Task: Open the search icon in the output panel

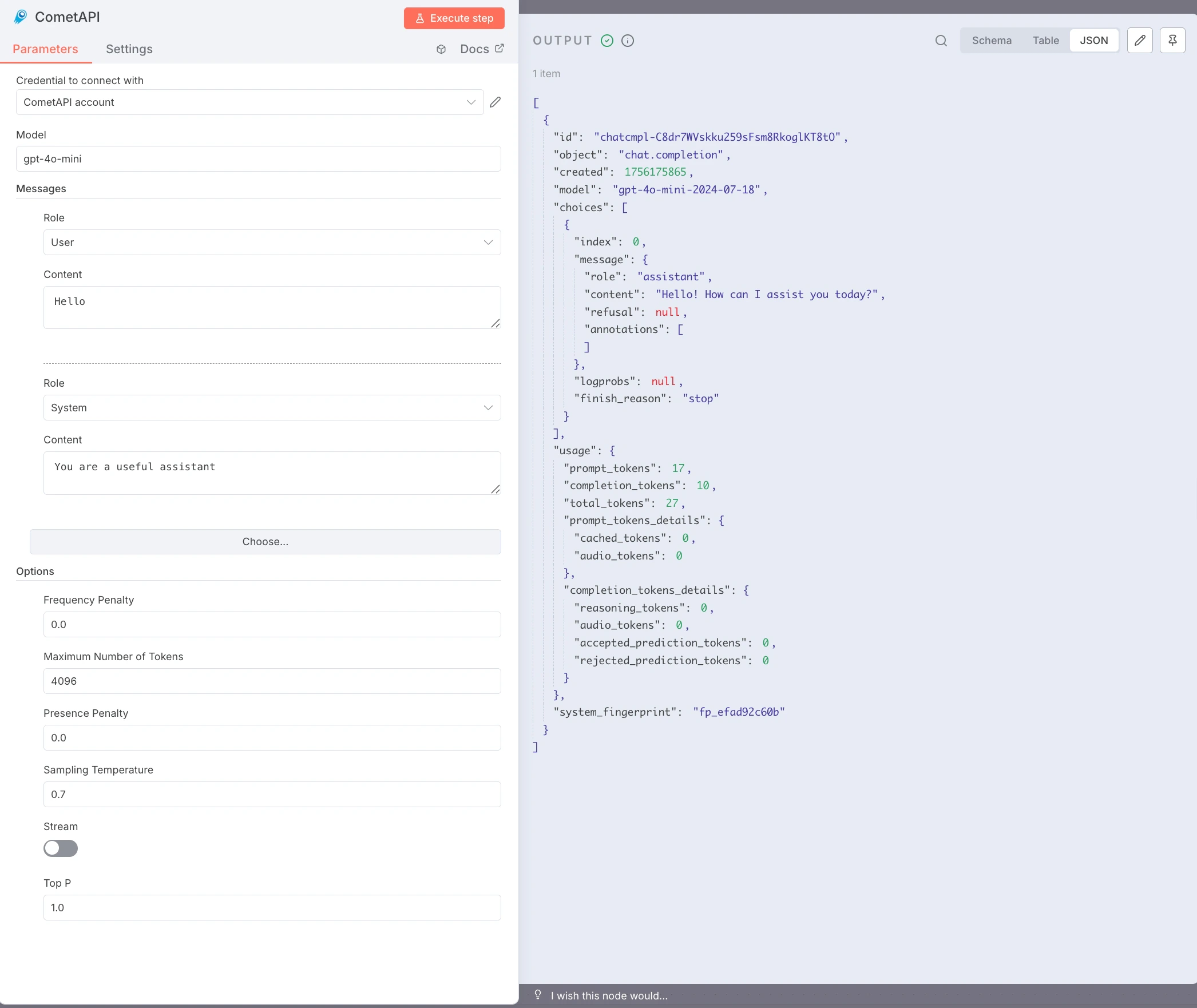Action: [x=941, y=41]
